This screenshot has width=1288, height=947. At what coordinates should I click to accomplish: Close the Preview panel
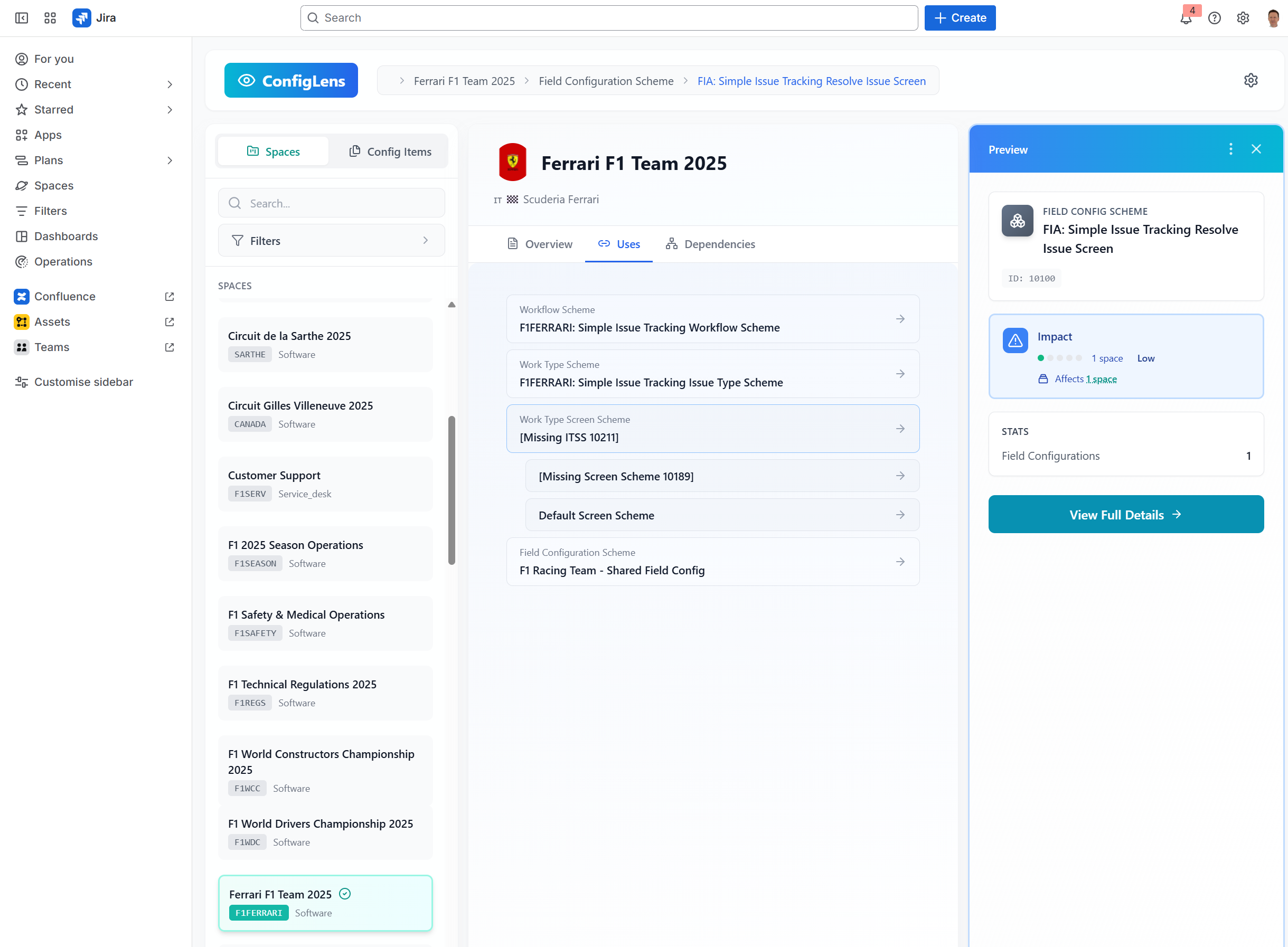(x=1256, y=149)
